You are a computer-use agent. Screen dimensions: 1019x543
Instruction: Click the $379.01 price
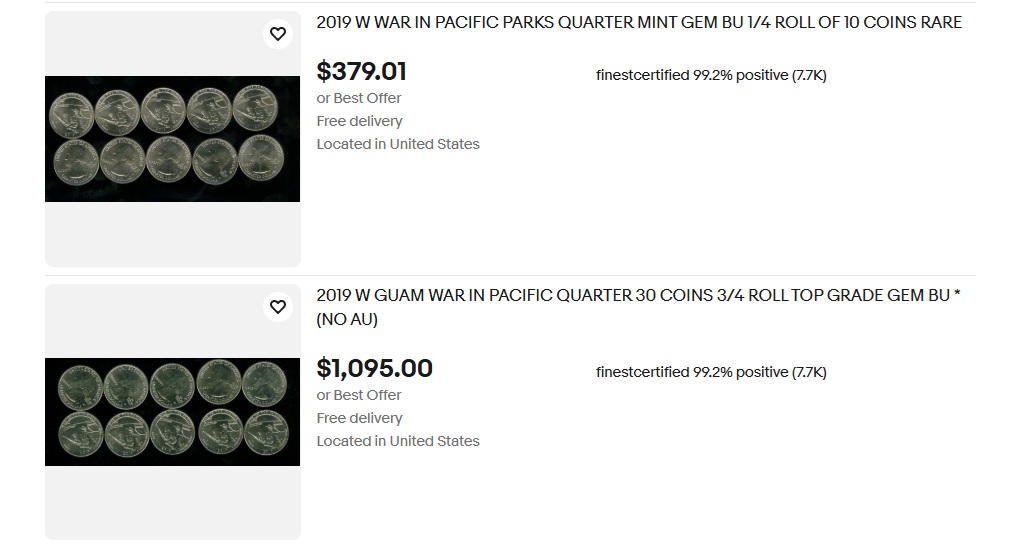click(x=361, y=72)
